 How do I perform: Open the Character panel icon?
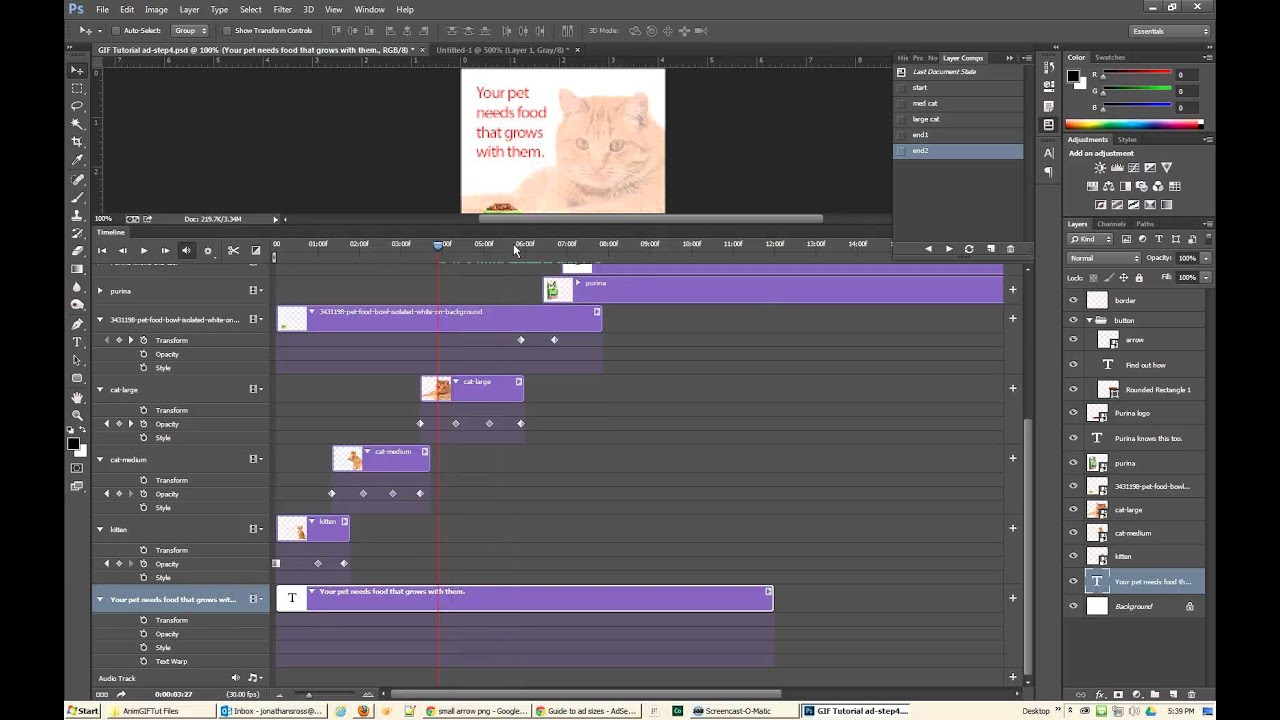pos(1049,153)
